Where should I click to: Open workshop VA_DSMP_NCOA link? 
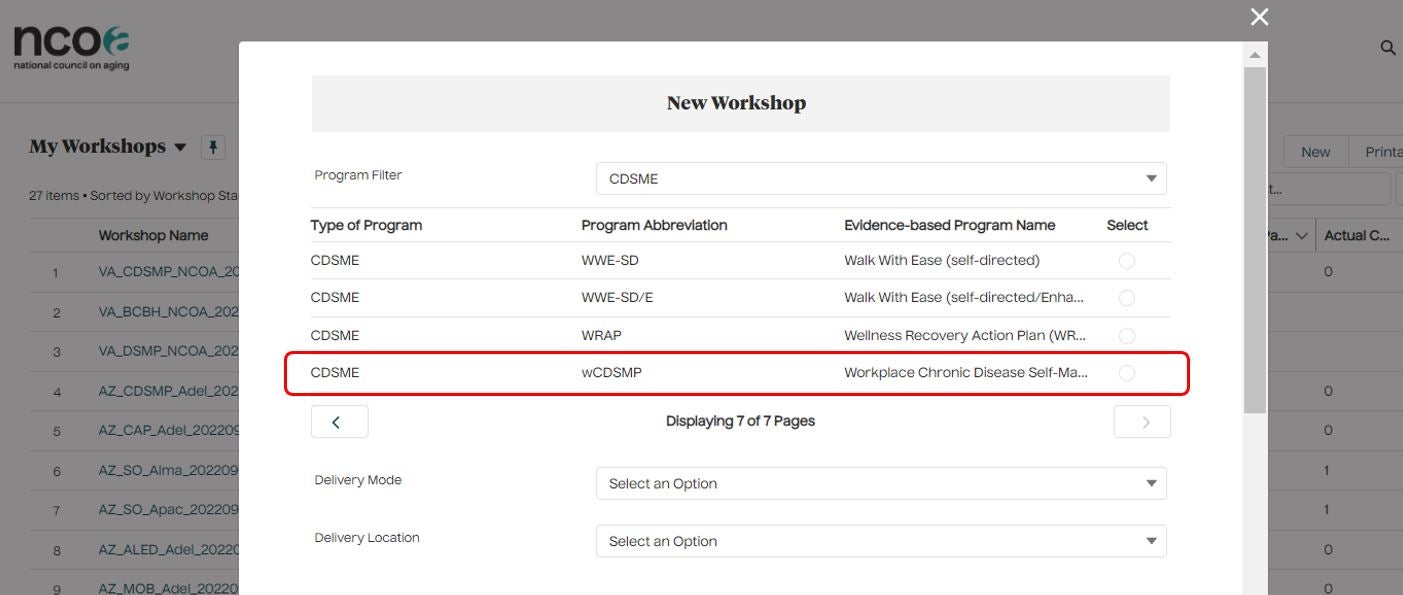coord(168,352)
